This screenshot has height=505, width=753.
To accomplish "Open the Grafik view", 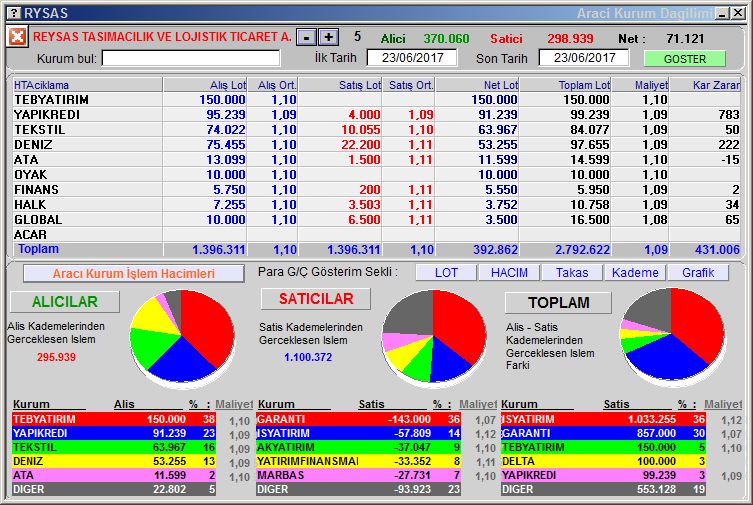I will (x=698, y=273).
